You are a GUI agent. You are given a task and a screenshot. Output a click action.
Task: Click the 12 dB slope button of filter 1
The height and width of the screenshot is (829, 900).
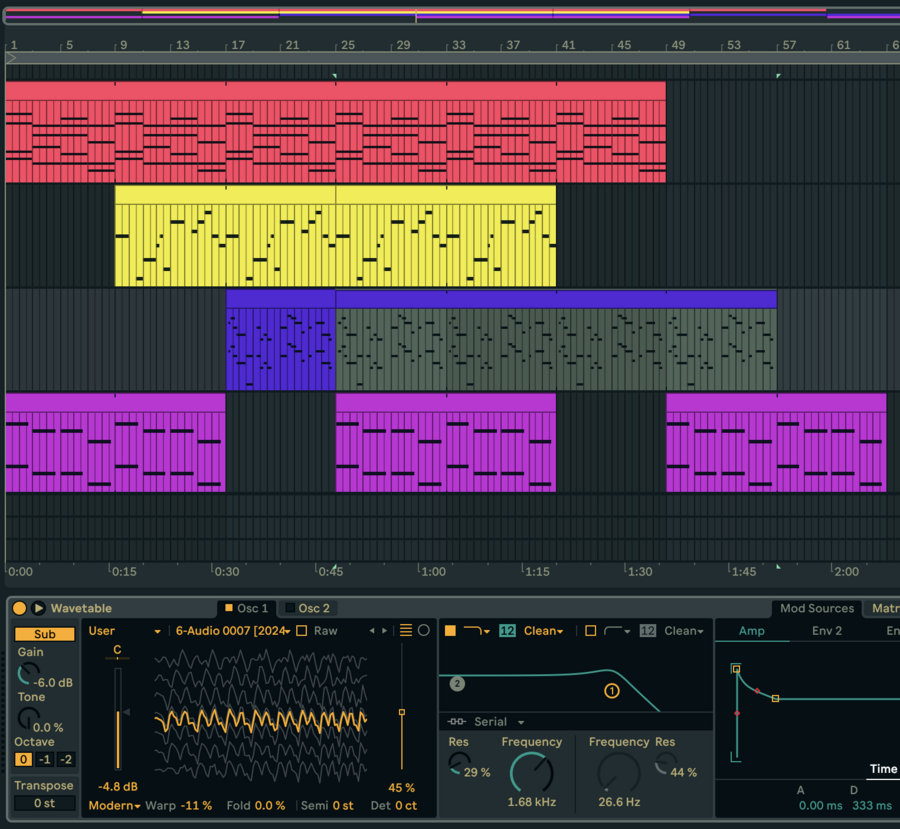point(507,631)
